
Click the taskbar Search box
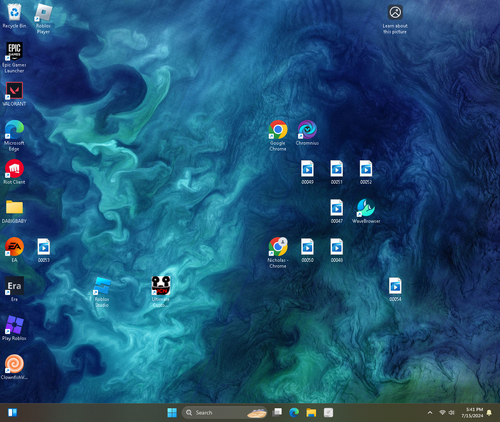(225, 413)
